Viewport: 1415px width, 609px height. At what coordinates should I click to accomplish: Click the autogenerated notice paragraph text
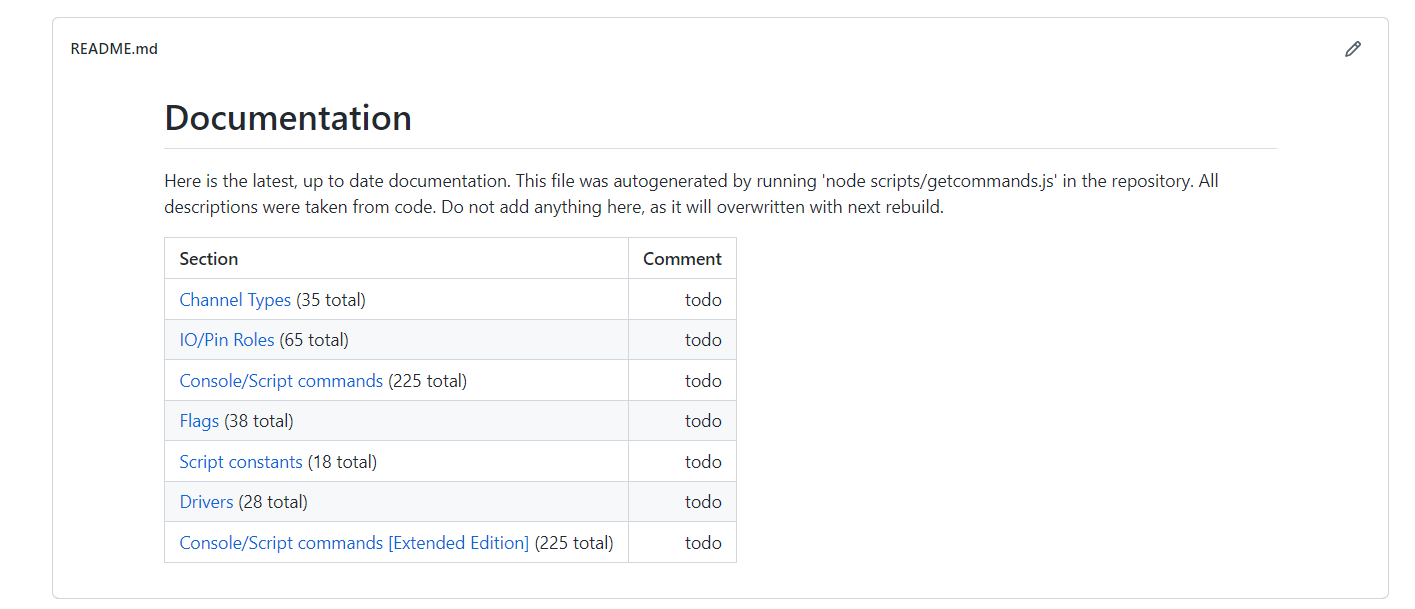pyautogui.click(x=692, y=195)
